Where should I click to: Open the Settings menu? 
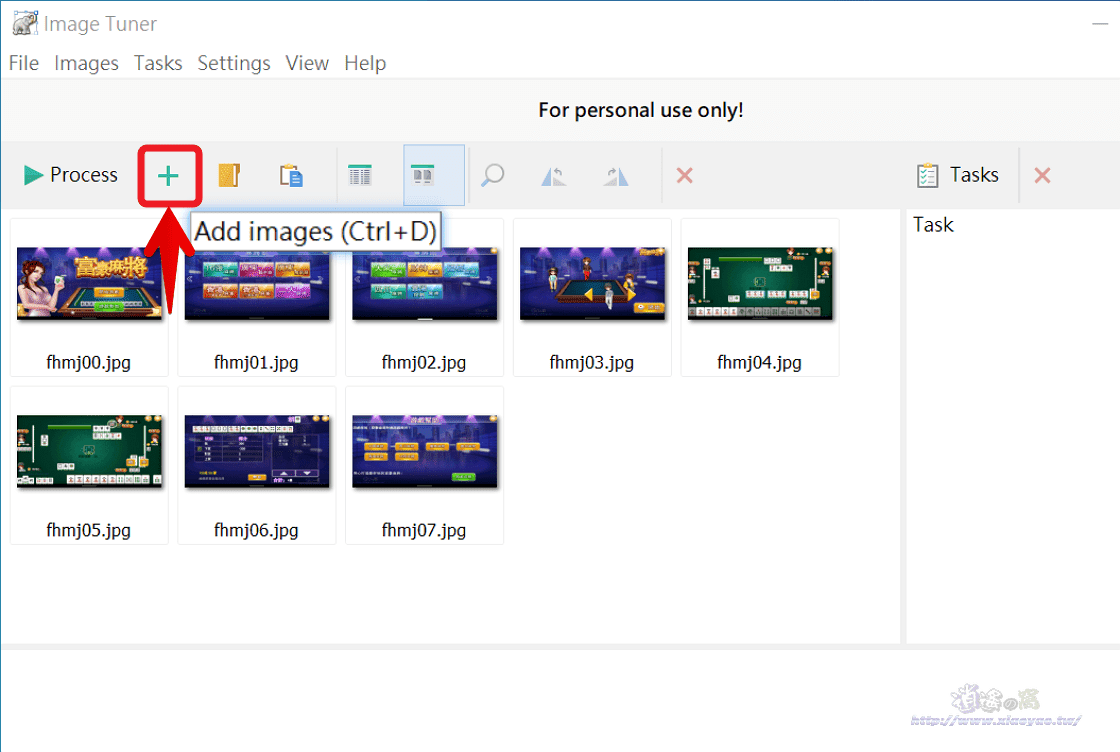click(234, 64)
